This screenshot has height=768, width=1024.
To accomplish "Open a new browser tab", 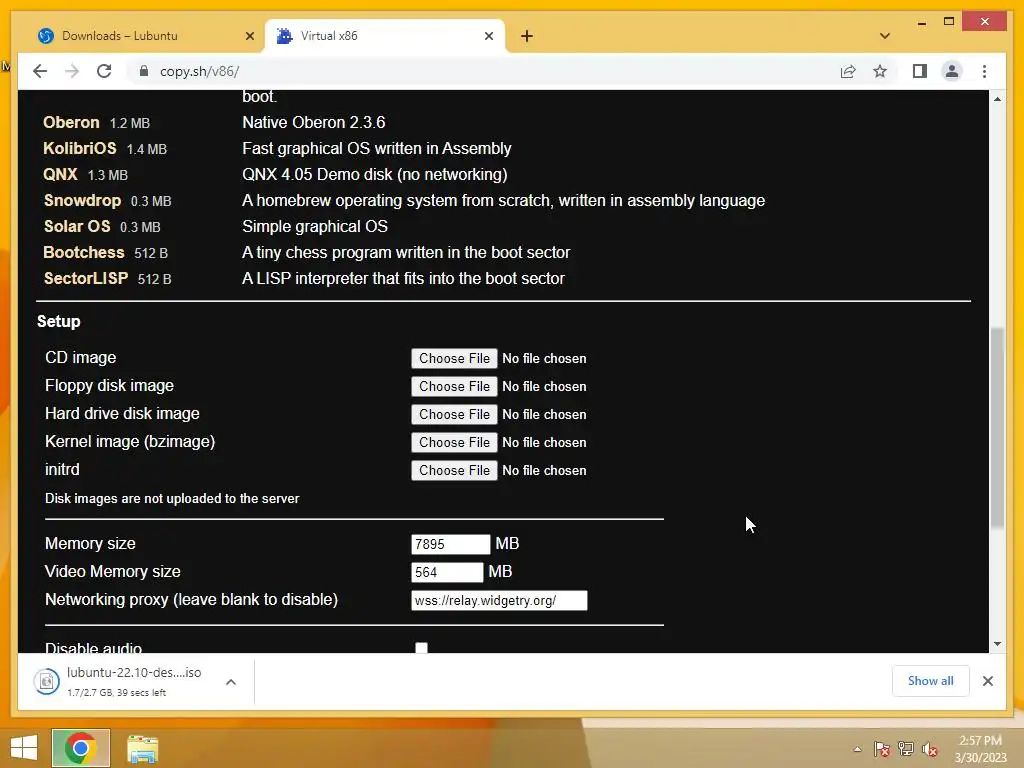I will pyautogui.click(x=527, y=36).
